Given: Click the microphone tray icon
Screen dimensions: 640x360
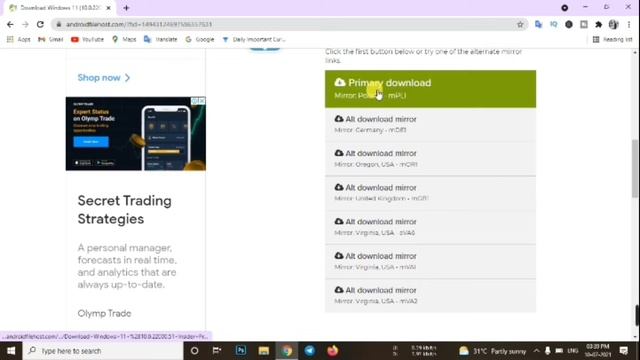Looking at the screenshot, I should pos(548,351).
